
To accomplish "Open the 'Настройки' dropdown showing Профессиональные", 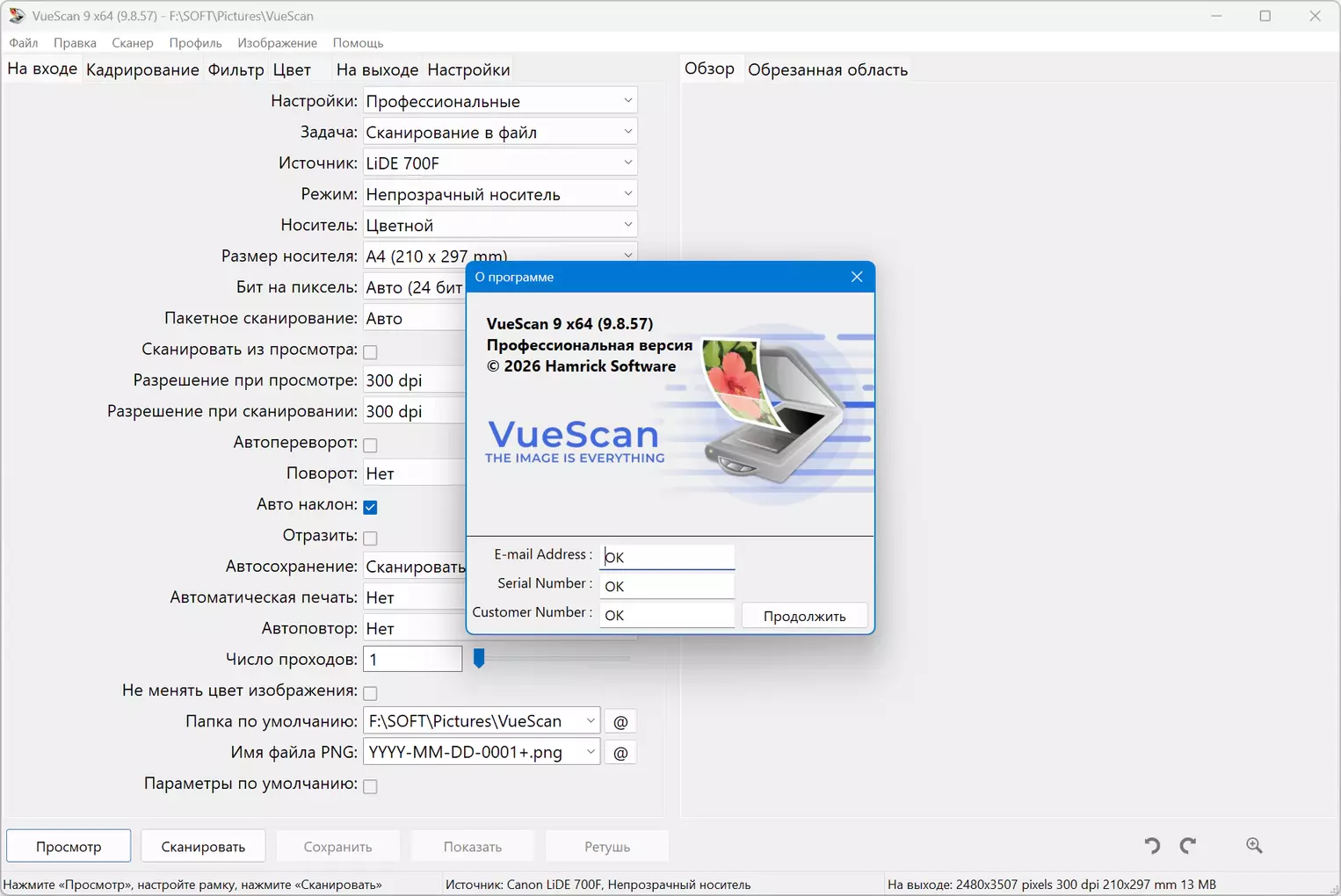I will click(x=499, y=101).
